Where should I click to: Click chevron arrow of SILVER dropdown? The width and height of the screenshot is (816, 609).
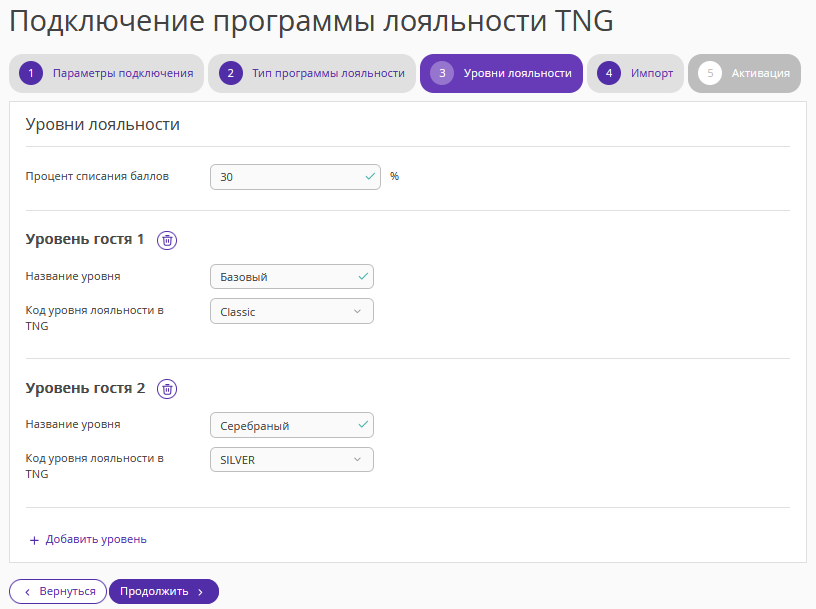pos(357,460)
